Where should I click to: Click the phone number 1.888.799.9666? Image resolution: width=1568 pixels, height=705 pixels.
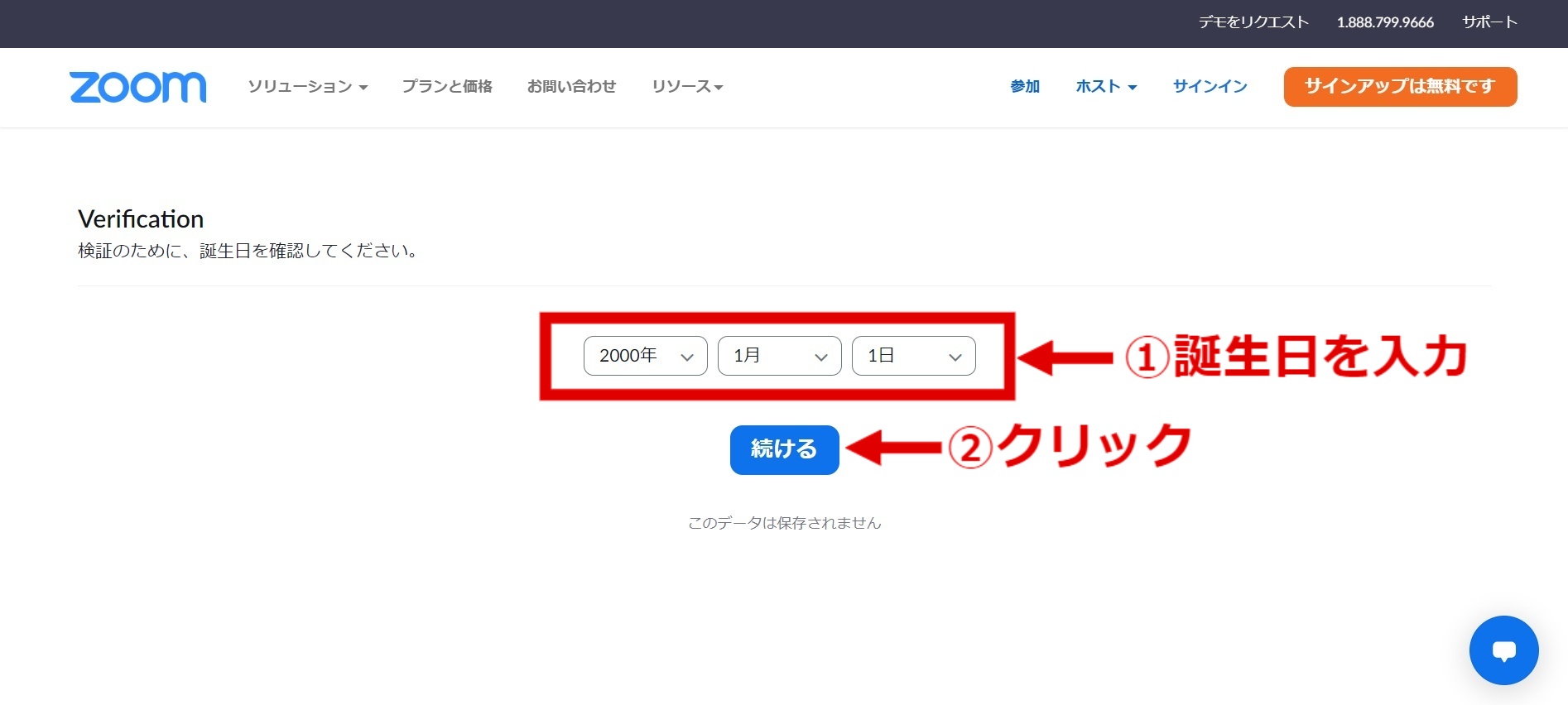pos(1385,22)
